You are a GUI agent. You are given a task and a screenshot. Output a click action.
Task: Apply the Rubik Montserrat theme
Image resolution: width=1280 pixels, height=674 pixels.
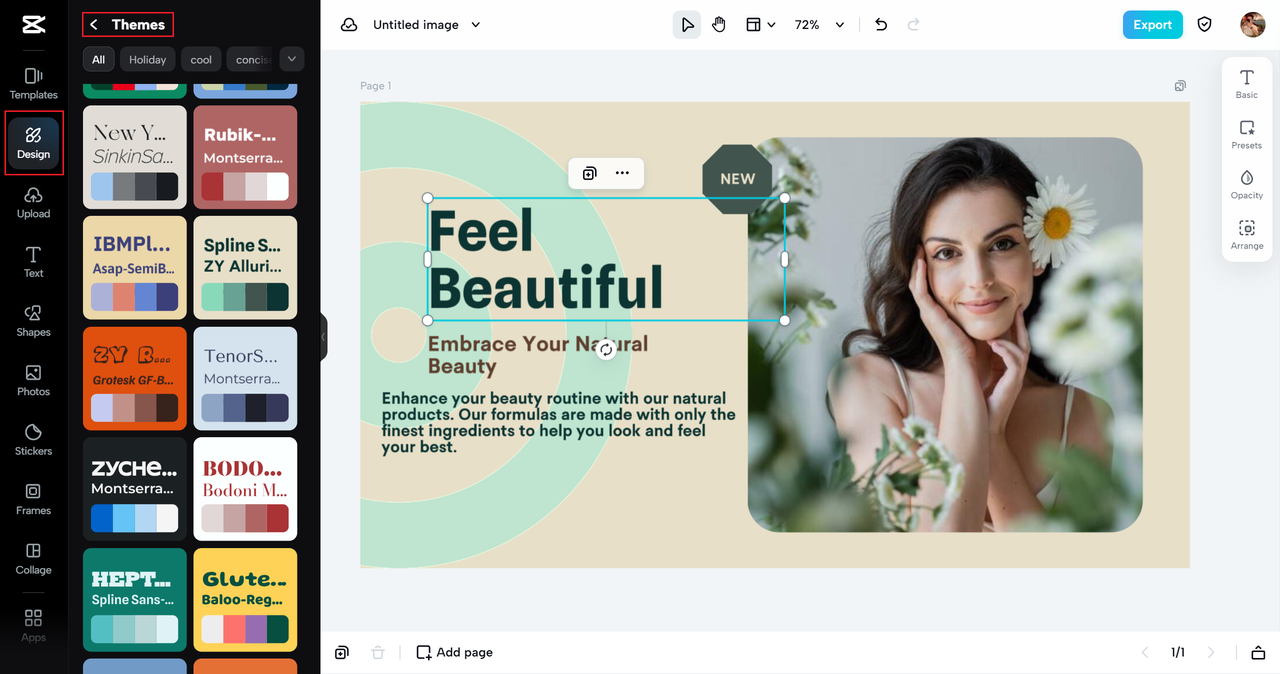tap(245, 157)
